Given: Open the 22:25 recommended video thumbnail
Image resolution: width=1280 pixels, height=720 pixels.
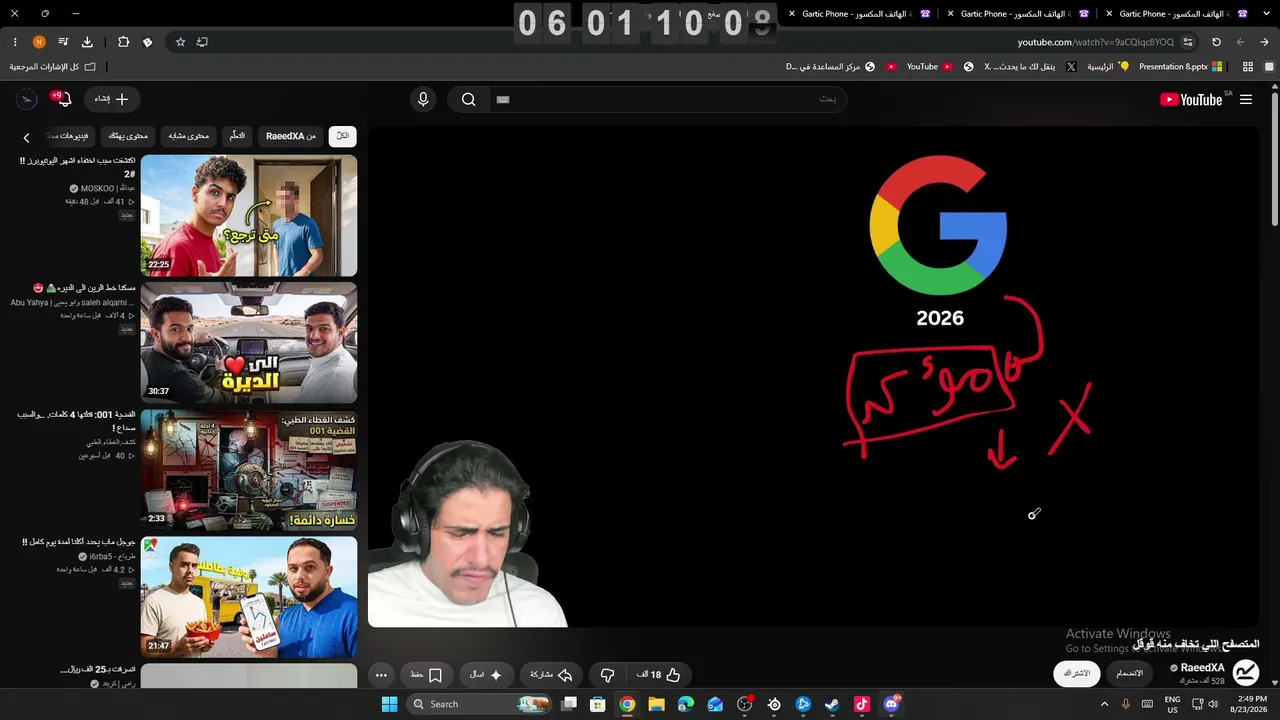Looking at the screenshot, I should click(249, 215).
